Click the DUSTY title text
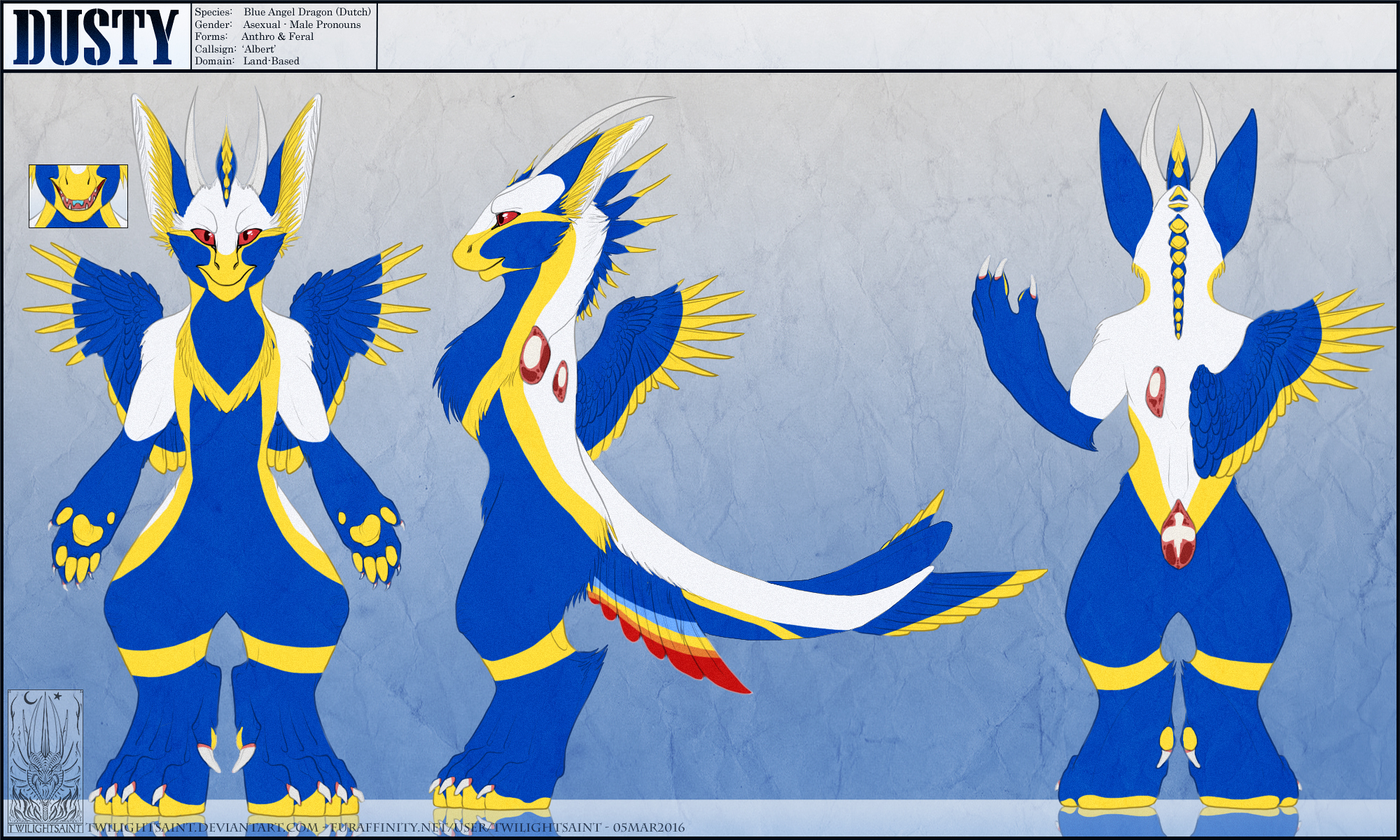The image size is (1400, 840). click(x=96, y=37)
